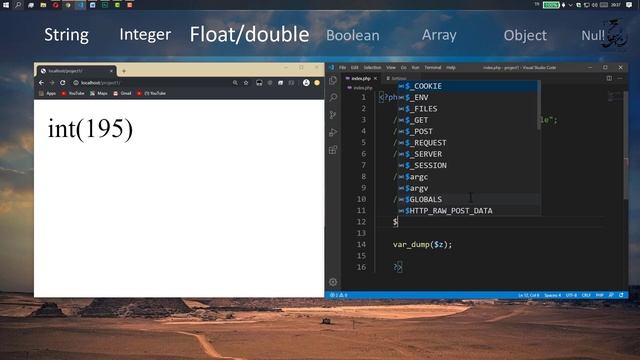
Task: Choose $_GET from the suggestion list
Action: click(468, 120)
